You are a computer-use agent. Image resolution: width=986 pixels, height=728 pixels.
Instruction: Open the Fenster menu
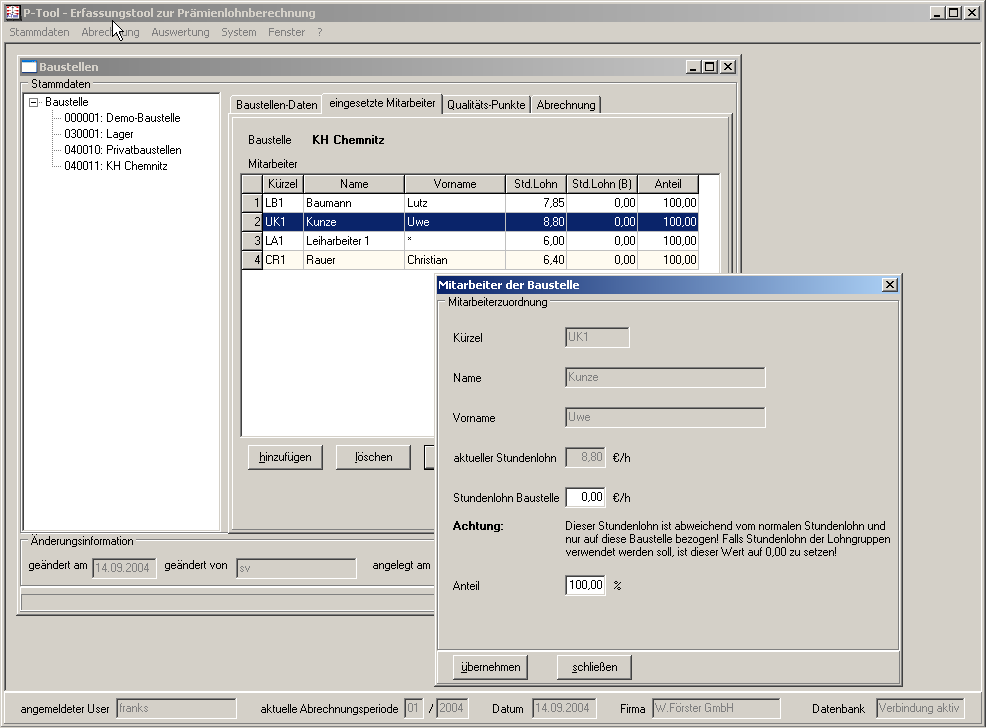tap(286, 32)
